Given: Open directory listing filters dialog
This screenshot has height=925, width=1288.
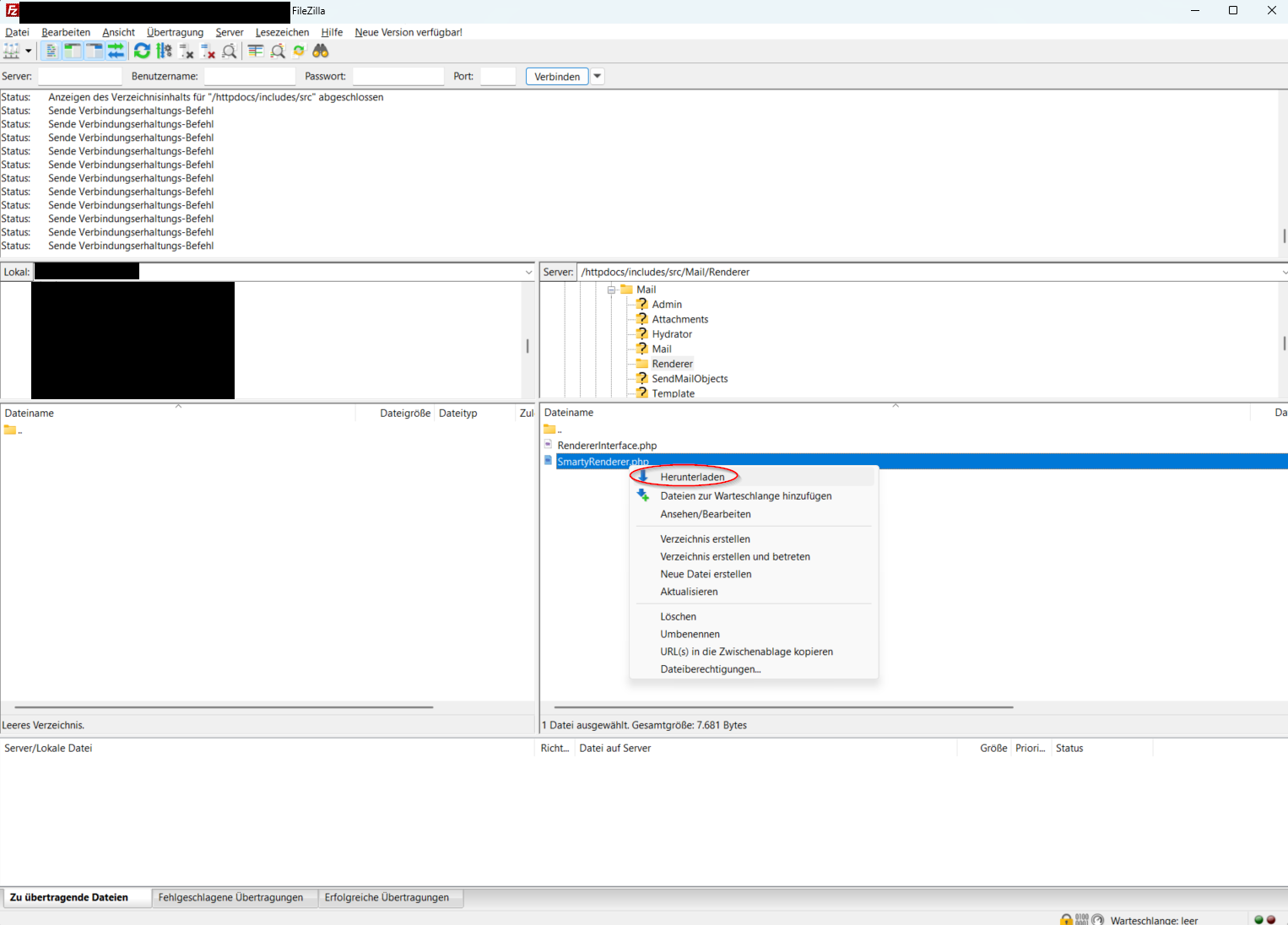Looking at the screenshot, I should click(x=256, y=51).
